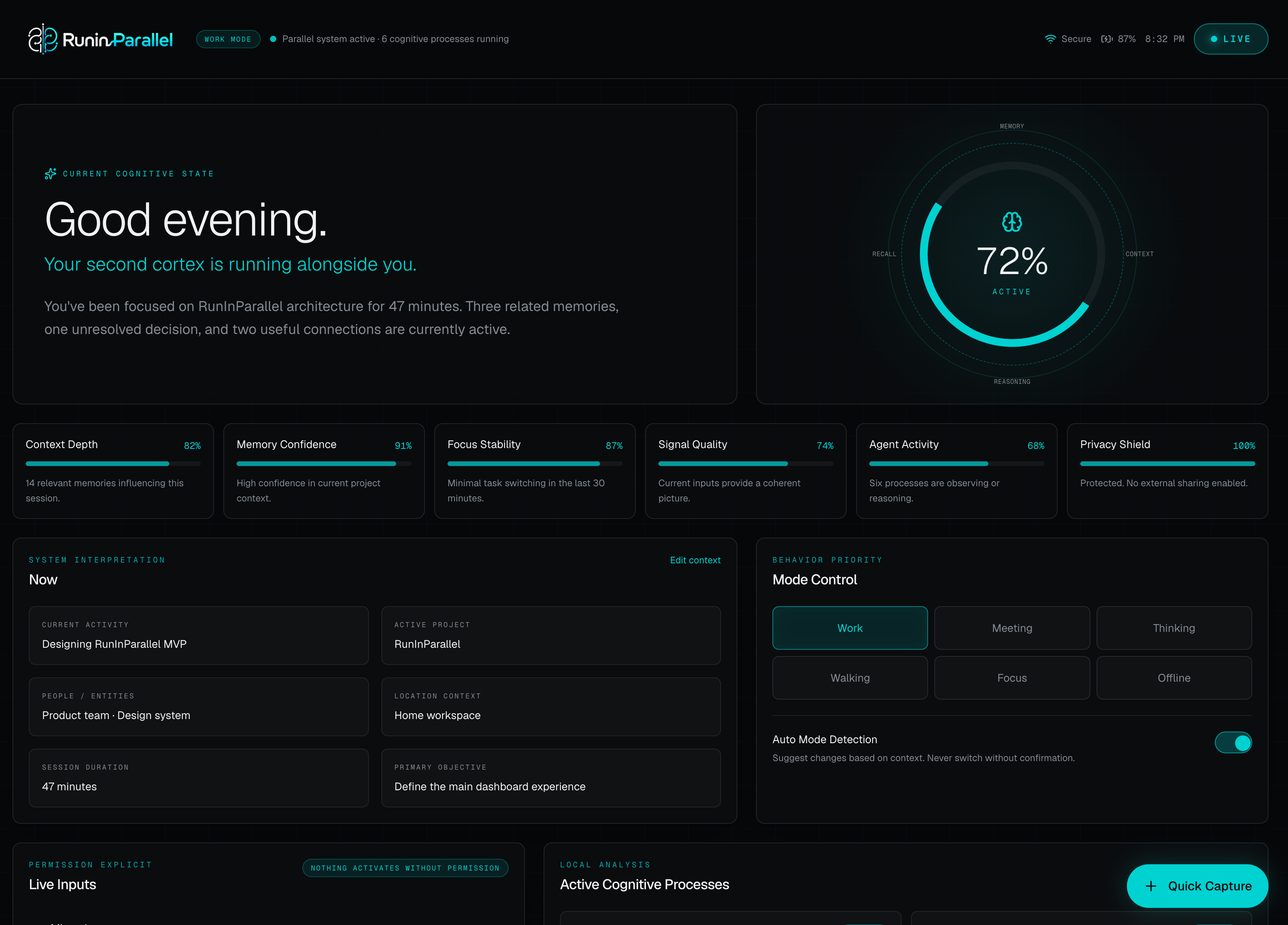Viewport: 1288px width, 925px height.
Task: Click the WORK MODE badge
Action: (x=228, y=39)
